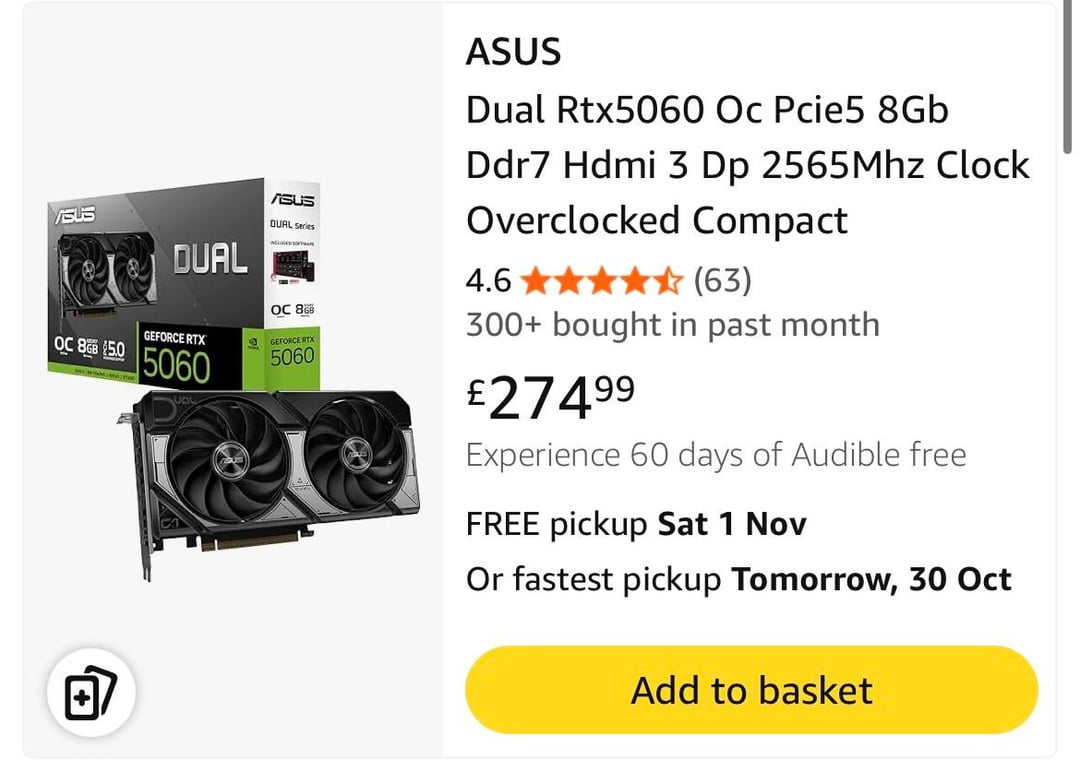Click the compare items icon
Image resolution: width=1080 pixels, height=760 pixels.
click(x=91, y=693)
